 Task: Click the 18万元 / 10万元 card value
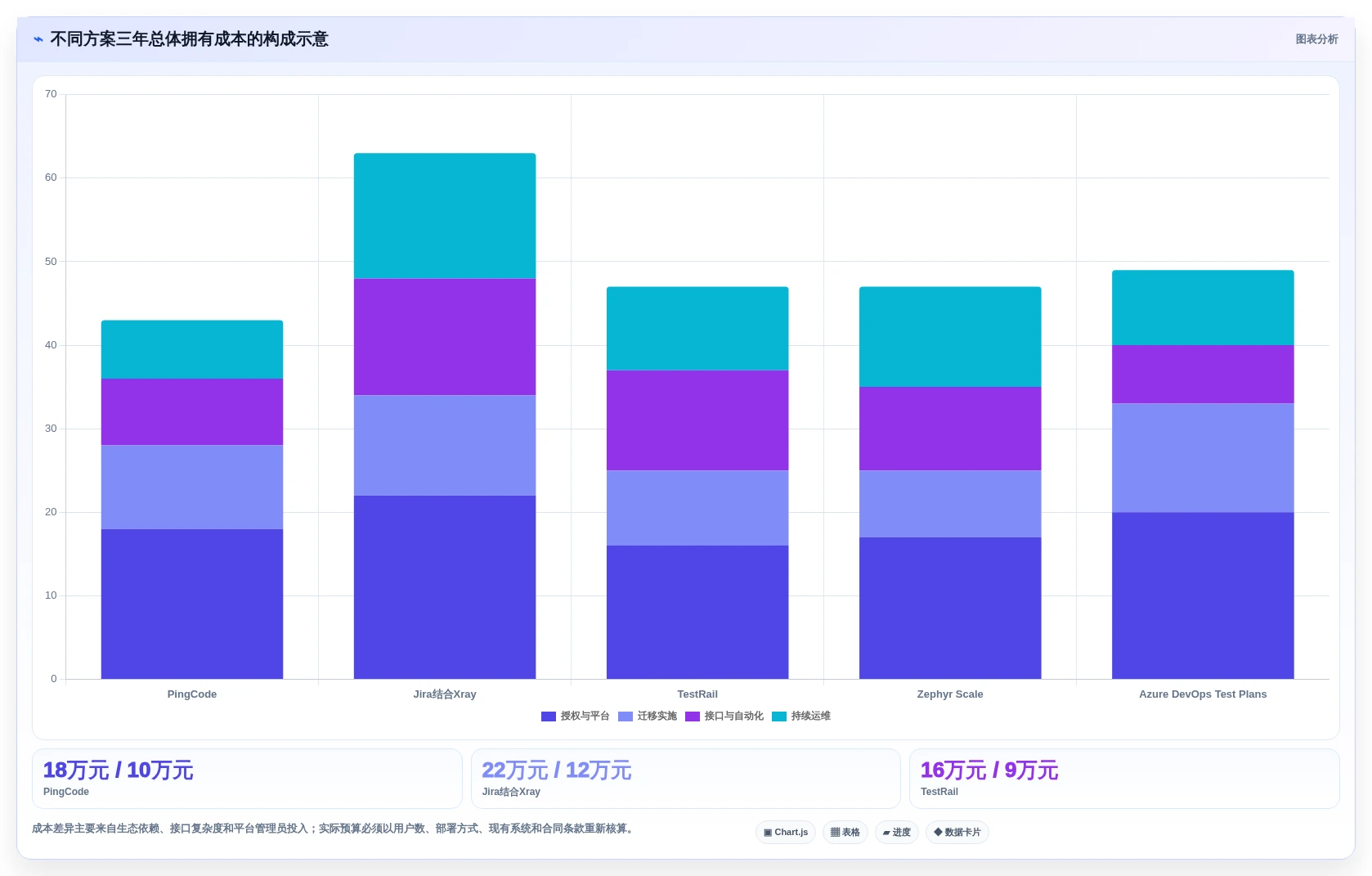coord(118,770)
